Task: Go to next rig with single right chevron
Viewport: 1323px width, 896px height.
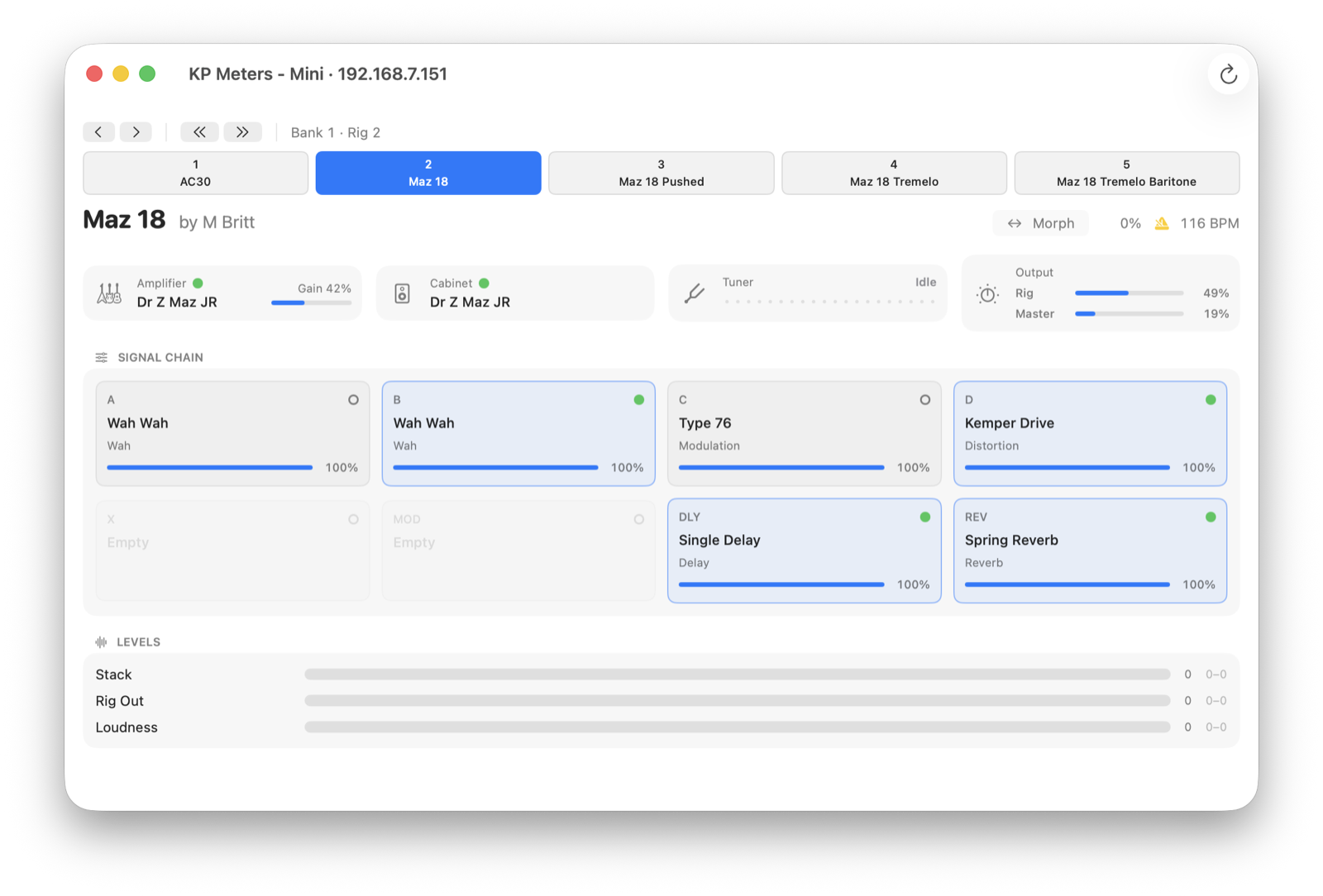Action: tap(136, 132)
